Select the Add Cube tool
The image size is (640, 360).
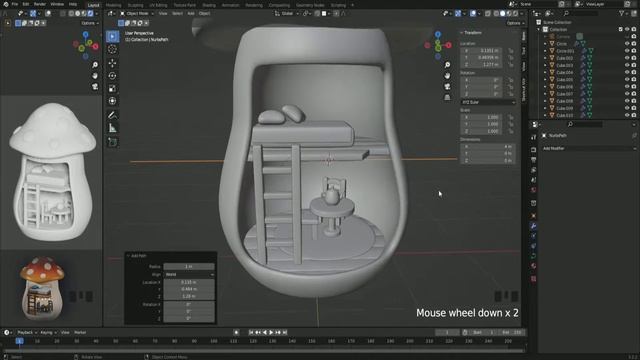tap(113, 142)
